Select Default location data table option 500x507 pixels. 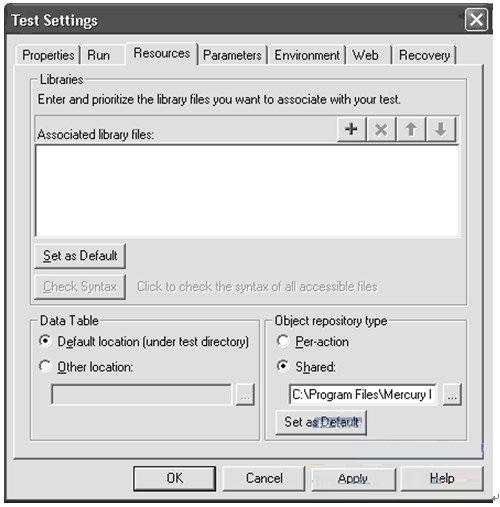(x=45, y=341)
